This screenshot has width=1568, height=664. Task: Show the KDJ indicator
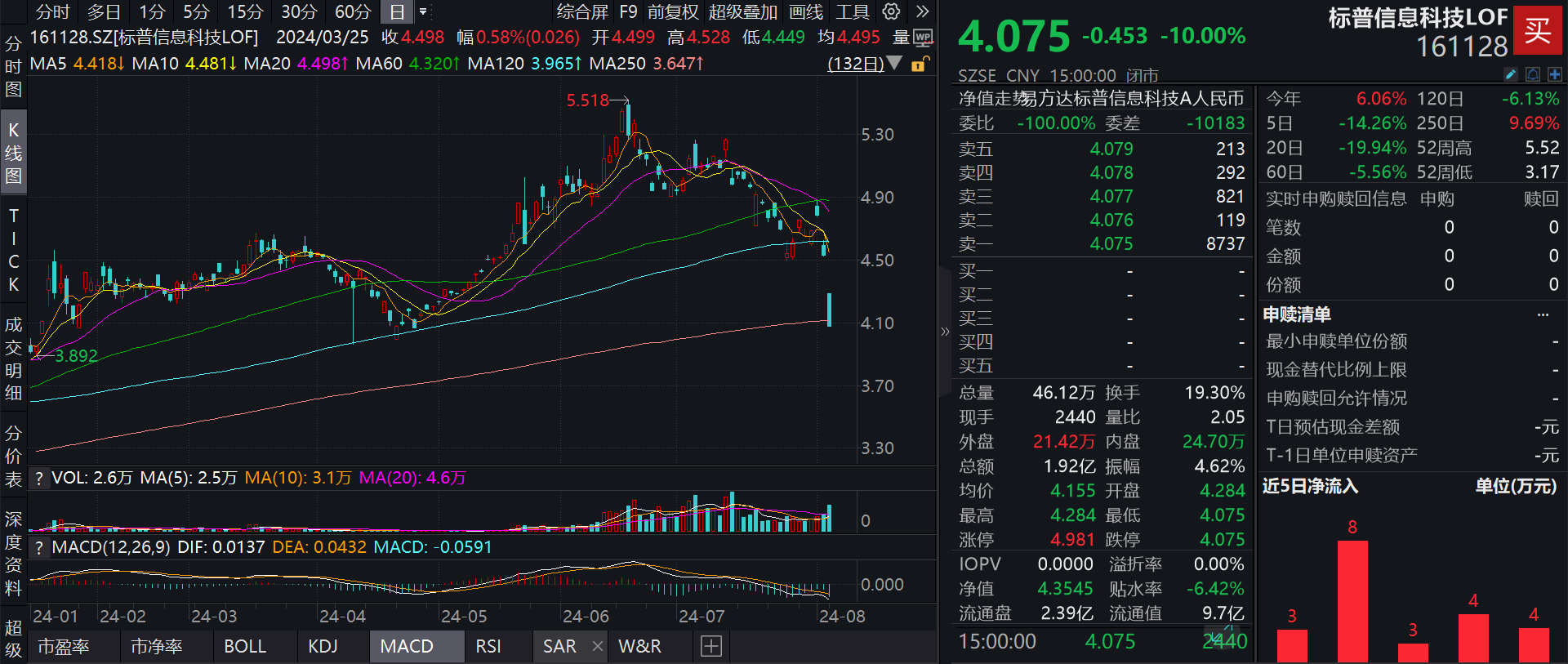[x=323, y=646]
